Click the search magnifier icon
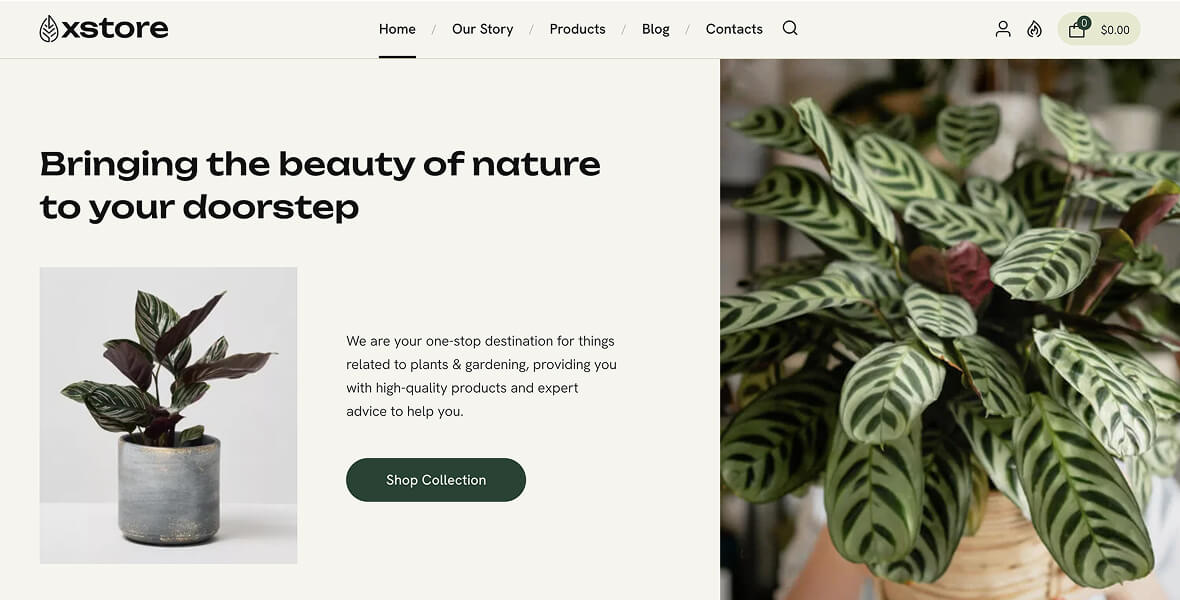 click(x=790, y=28)
